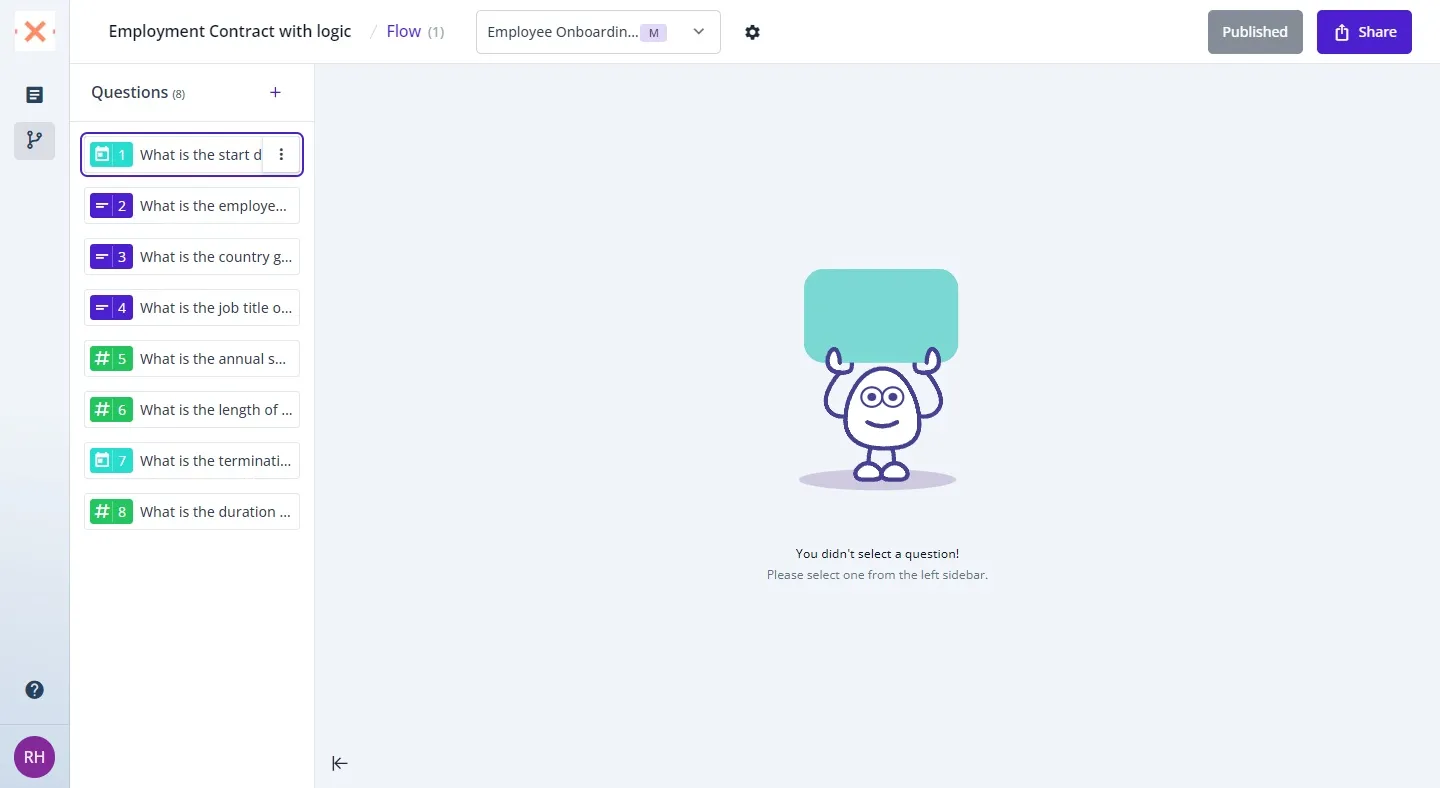Open flow settings gear icon
The width and height of the screenshot is (1440, 788).
pyautogui.click(x=753, y=32)
